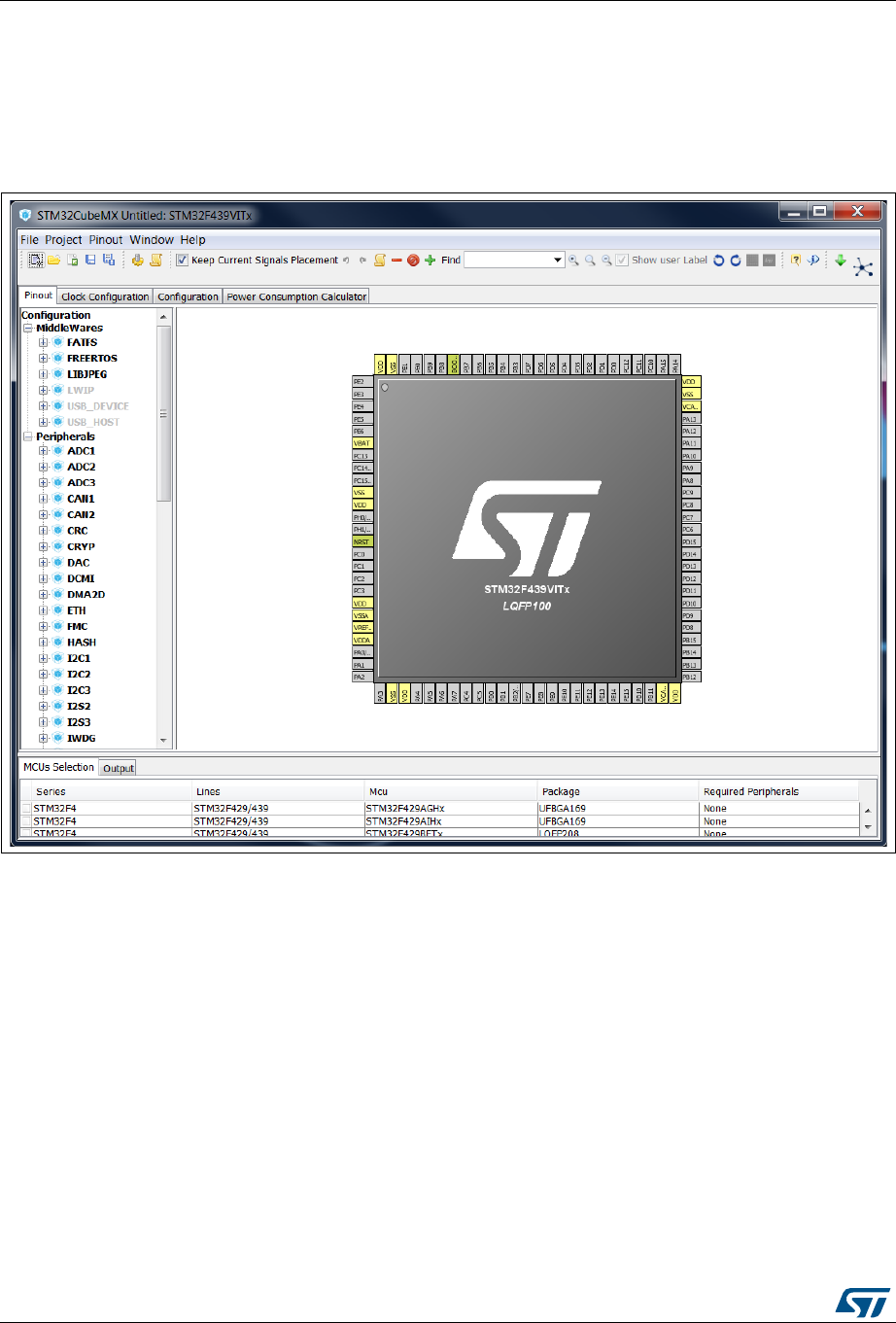Viewport: 896px width, 1323px height.
Task: Click the Rotate clockwise icon
Action: coord(736,261)
